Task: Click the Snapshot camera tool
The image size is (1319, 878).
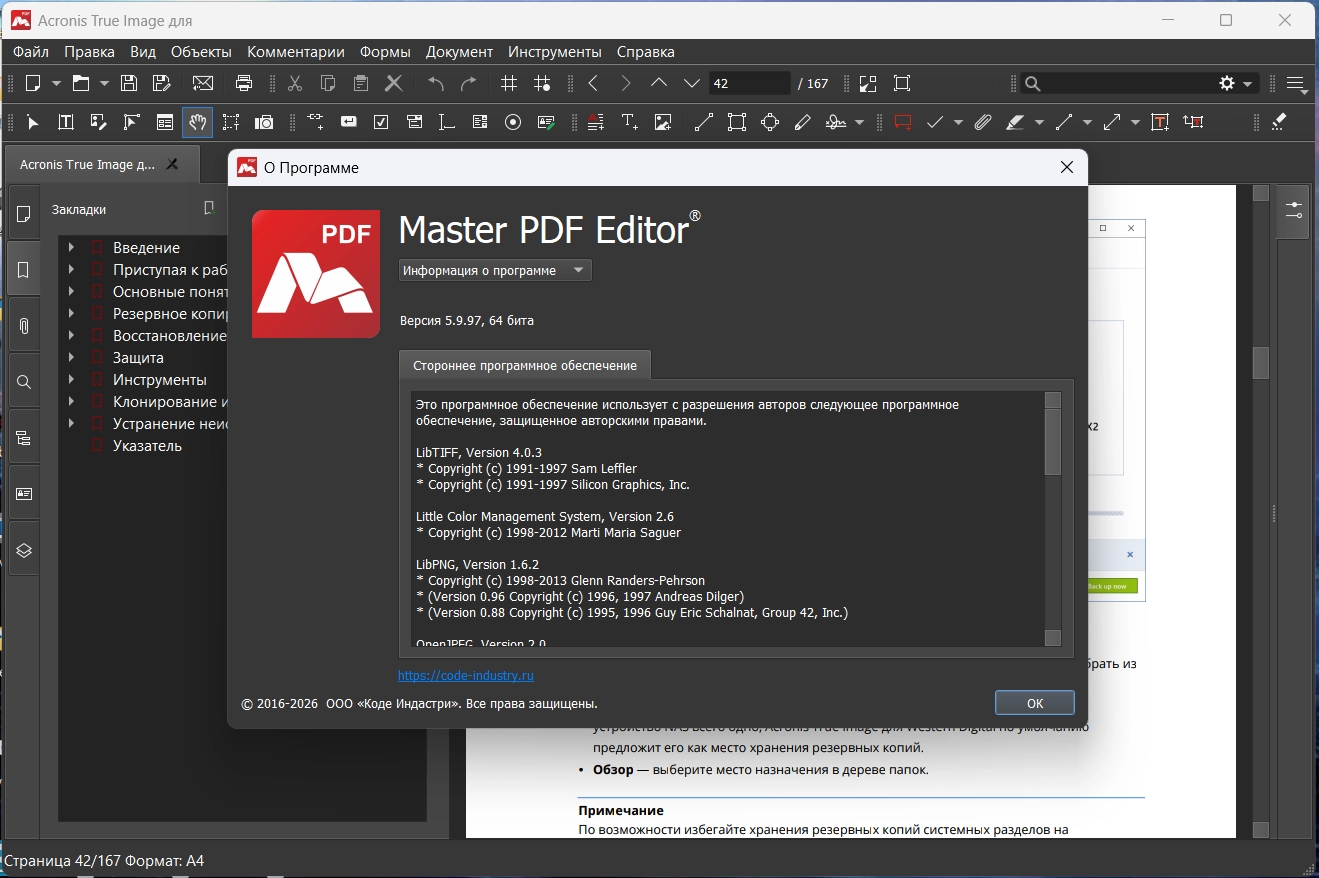Action: [264, 122]
